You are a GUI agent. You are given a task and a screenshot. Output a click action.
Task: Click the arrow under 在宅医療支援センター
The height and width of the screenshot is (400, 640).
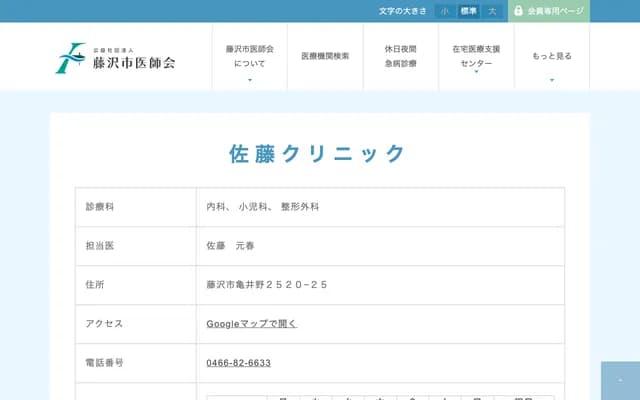(476, 79)
